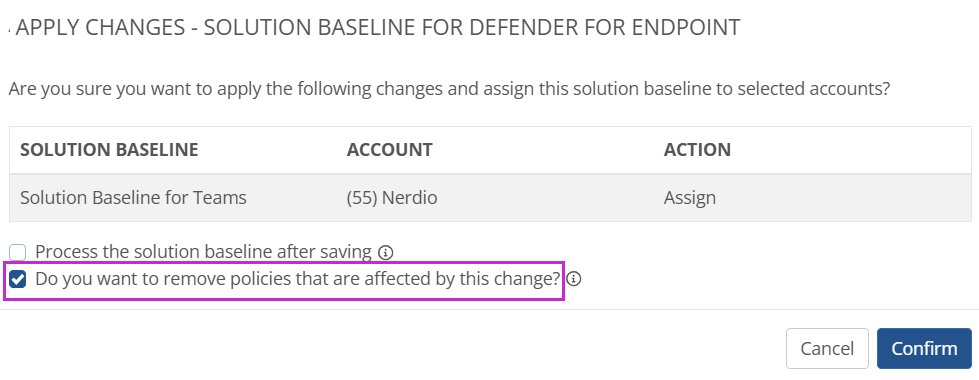Click the Cancel button
This screenshot has width=979, height=380.
coord(827,348)
